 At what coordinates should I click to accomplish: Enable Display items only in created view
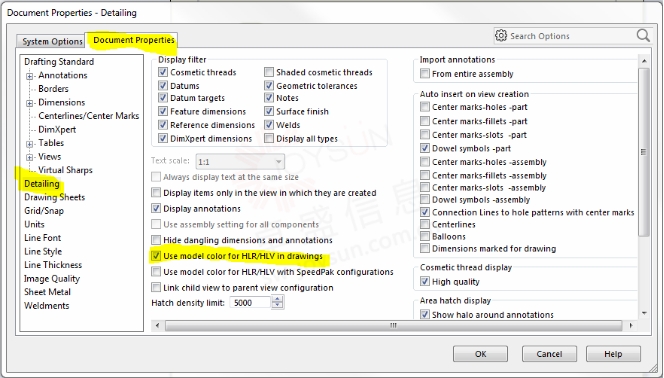pyautogui.click(x=156, y=193)
